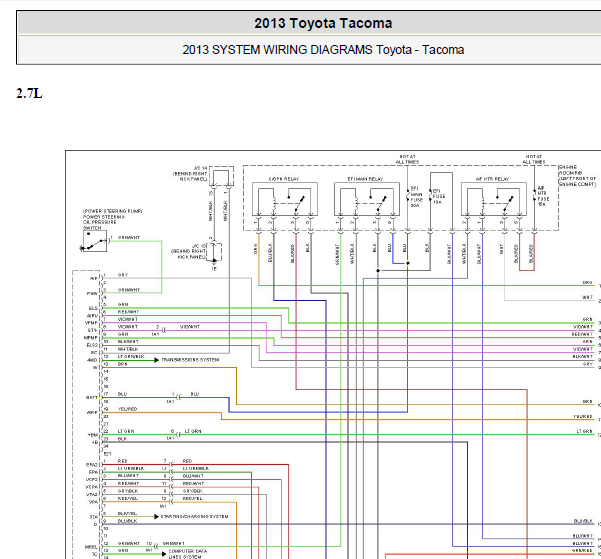Click the 2.7L engine heading
The width and height of the screenshot is (601, 559).
(29, 93)
